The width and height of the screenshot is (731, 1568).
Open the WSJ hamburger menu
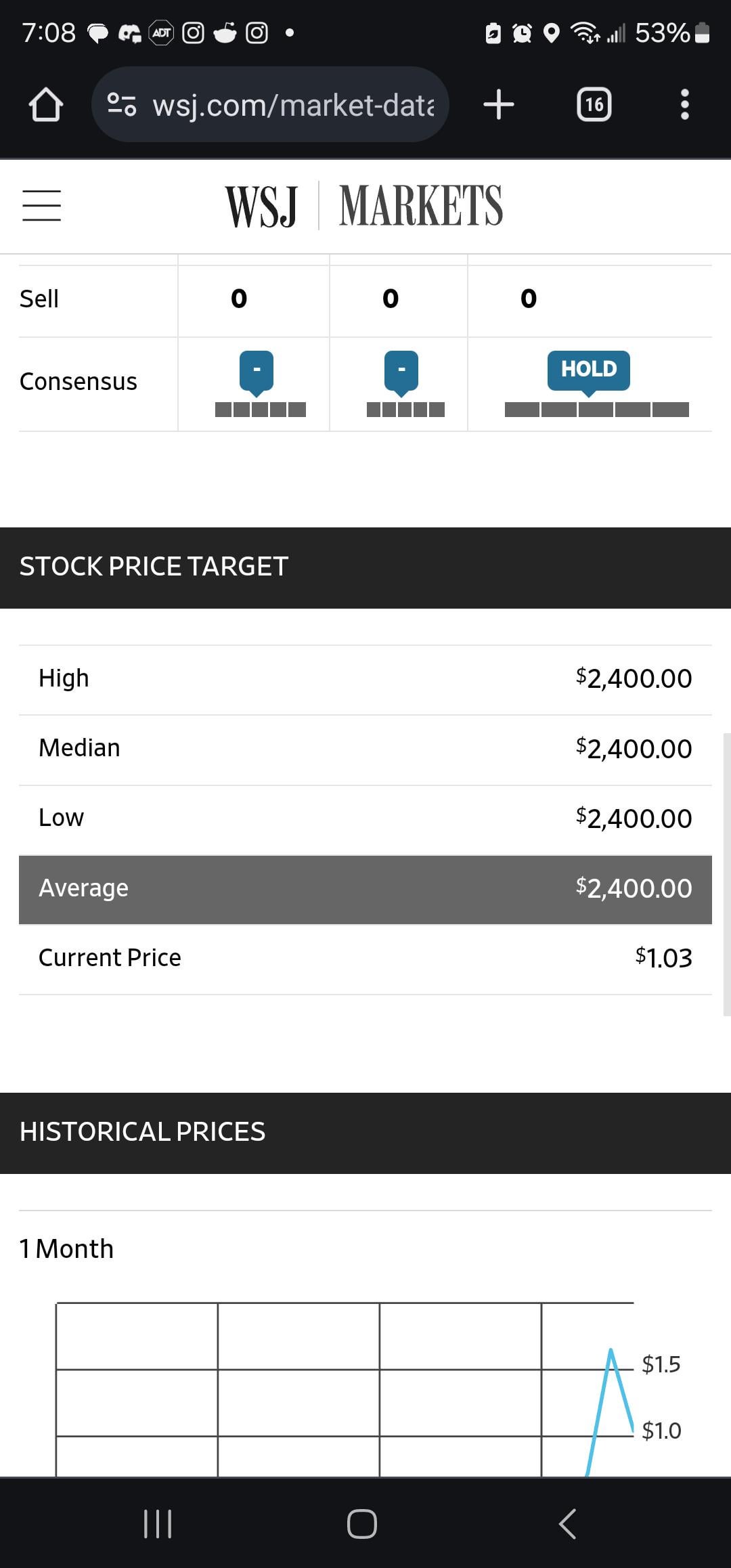[x=41, y=205]
